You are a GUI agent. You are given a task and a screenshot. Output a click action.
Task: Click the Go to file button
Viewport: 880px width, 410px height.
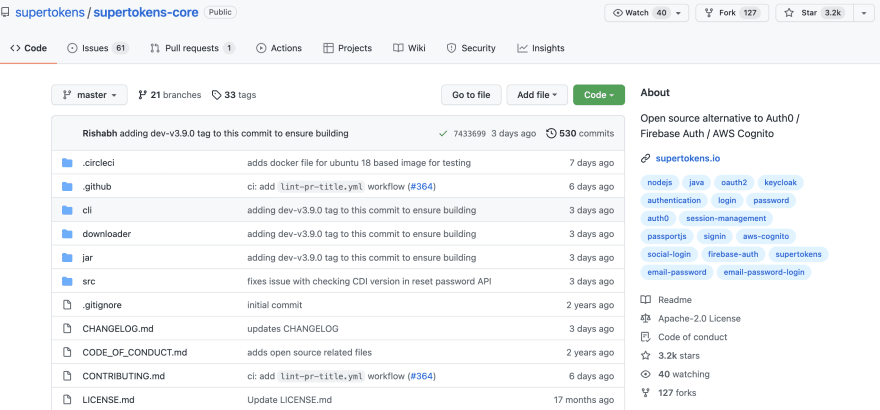[471, 95]
